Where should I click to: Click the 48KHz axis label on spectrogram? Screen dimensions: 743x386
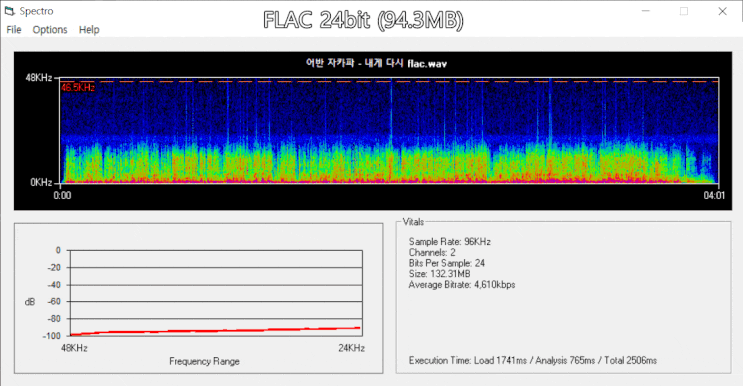[39, 78]
